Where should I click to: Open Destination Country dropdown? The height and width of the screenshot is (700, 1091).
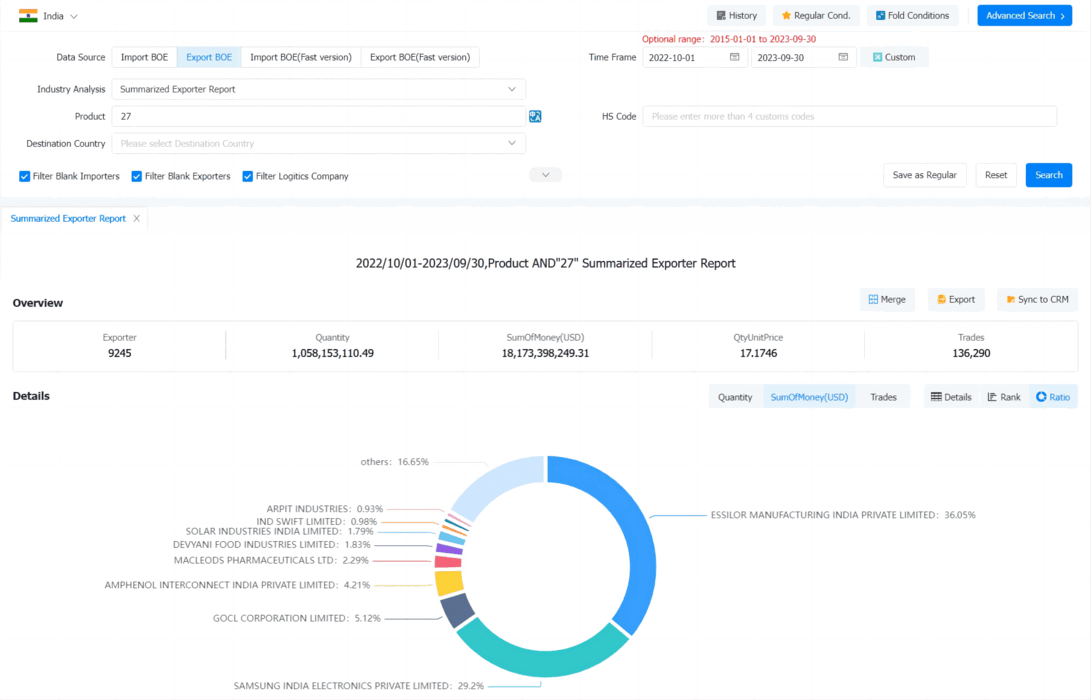tap(319, 143)
